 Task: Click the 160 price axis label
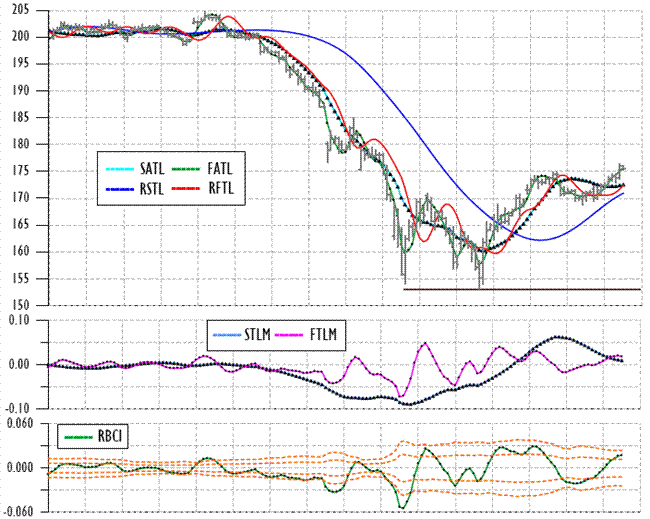tap(21, 251)
